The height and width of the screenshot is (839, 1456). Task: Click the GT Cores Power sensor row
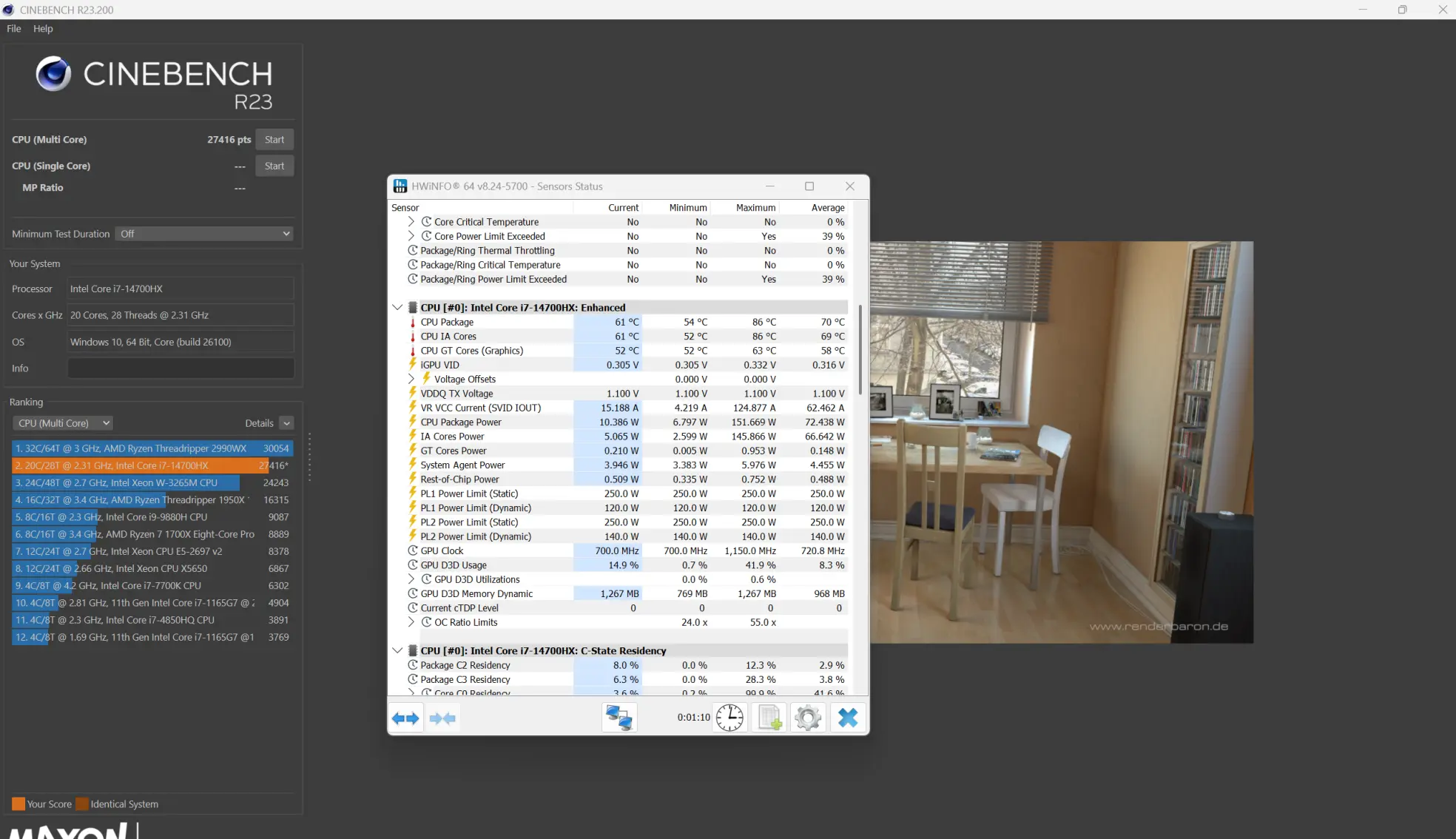click(626, 451)
